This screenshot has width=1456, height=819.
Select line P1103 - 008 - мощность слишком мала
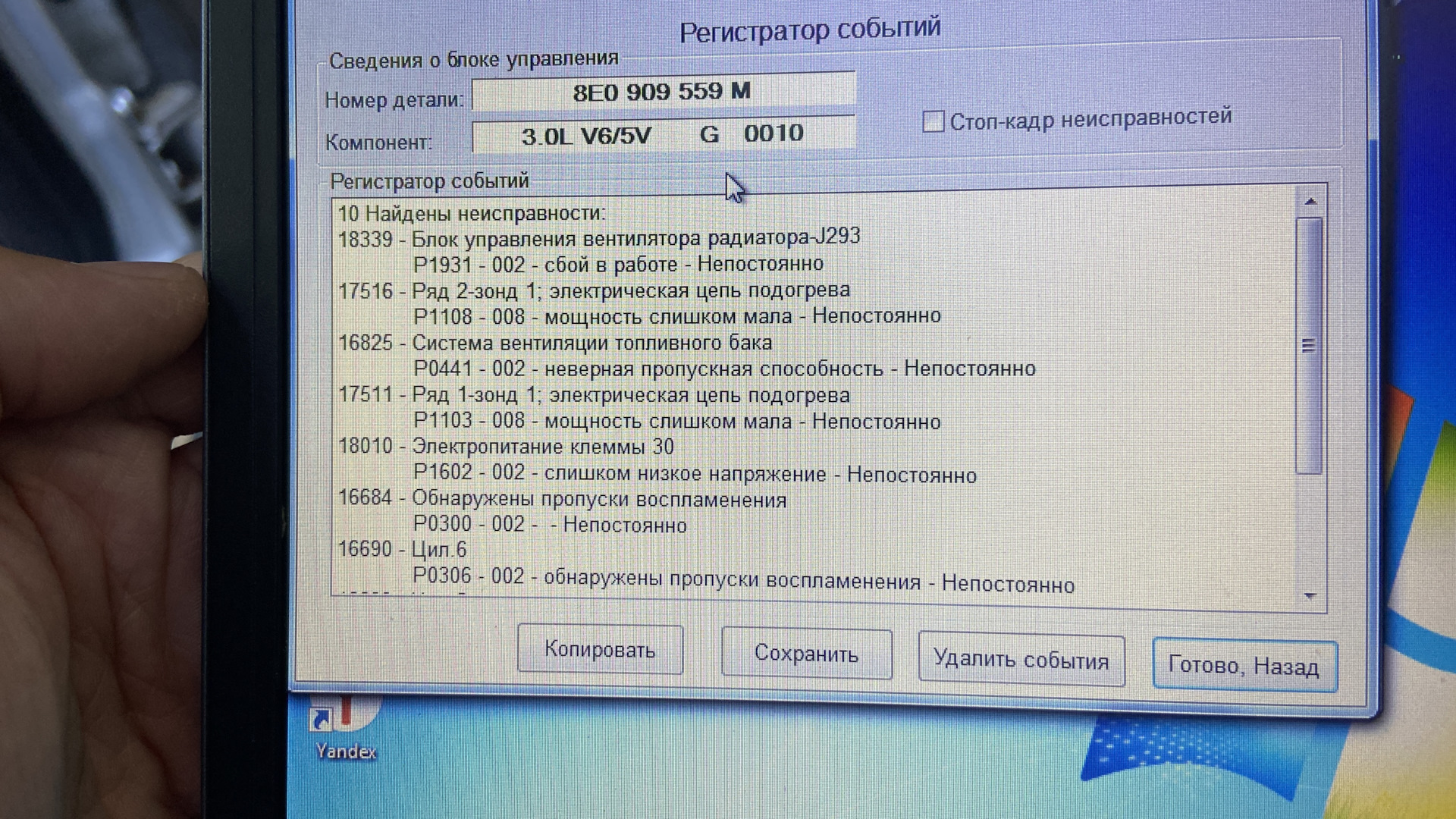coord(676,422)
